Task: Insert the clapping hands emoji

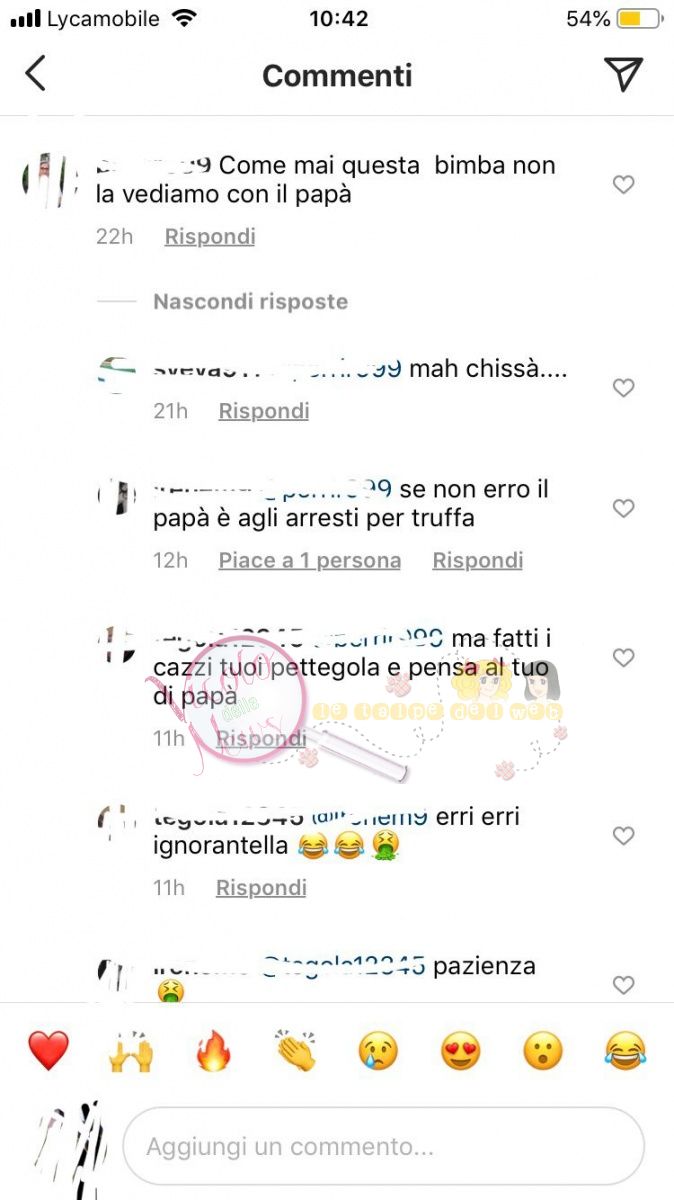Action: 296,1051
